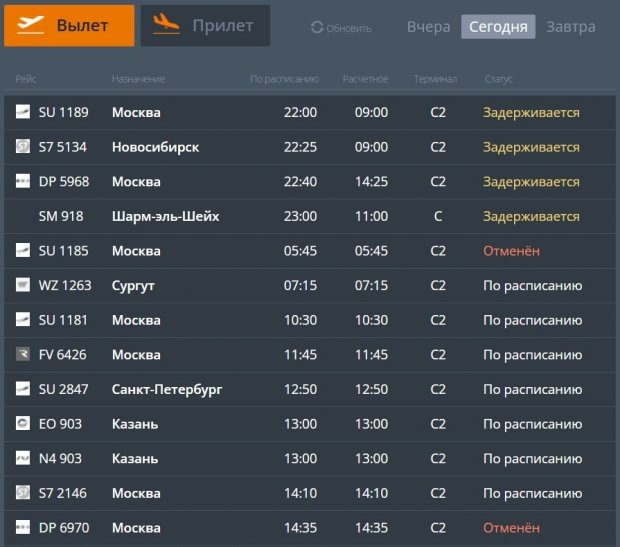Select flight number DP 5968
This screenshot has width=620, height=547.
pos(64,182)
